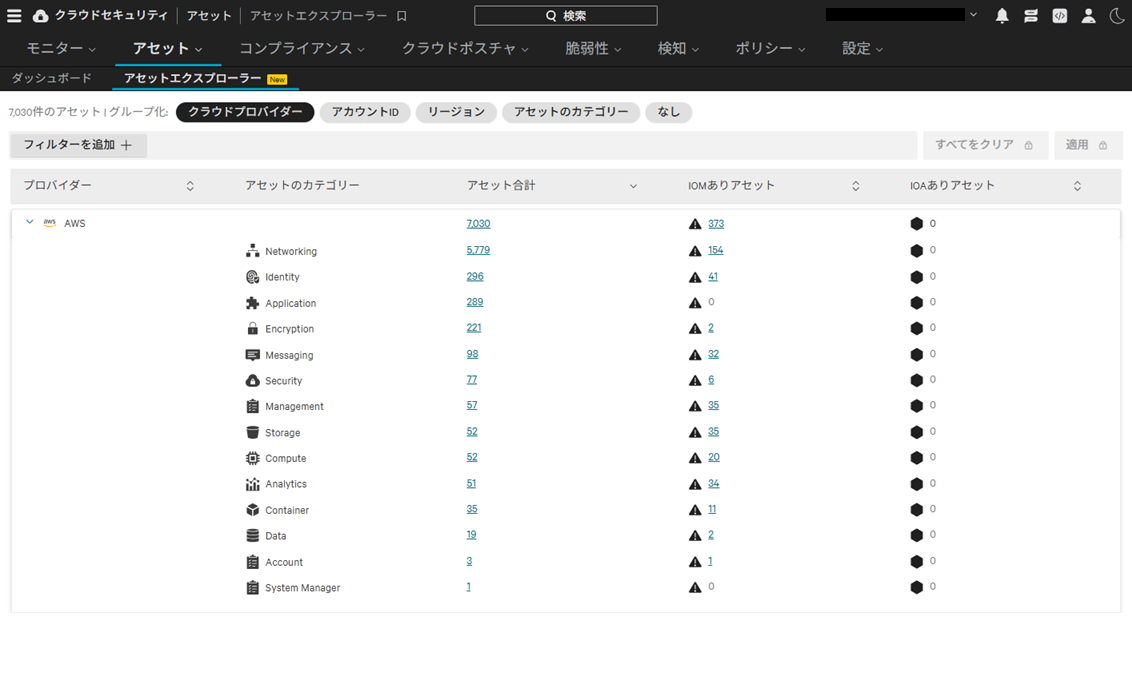The height and width of the screenshot is (700, 1132).
Task: Click the Networking category icon
Action: coord(253,251)
